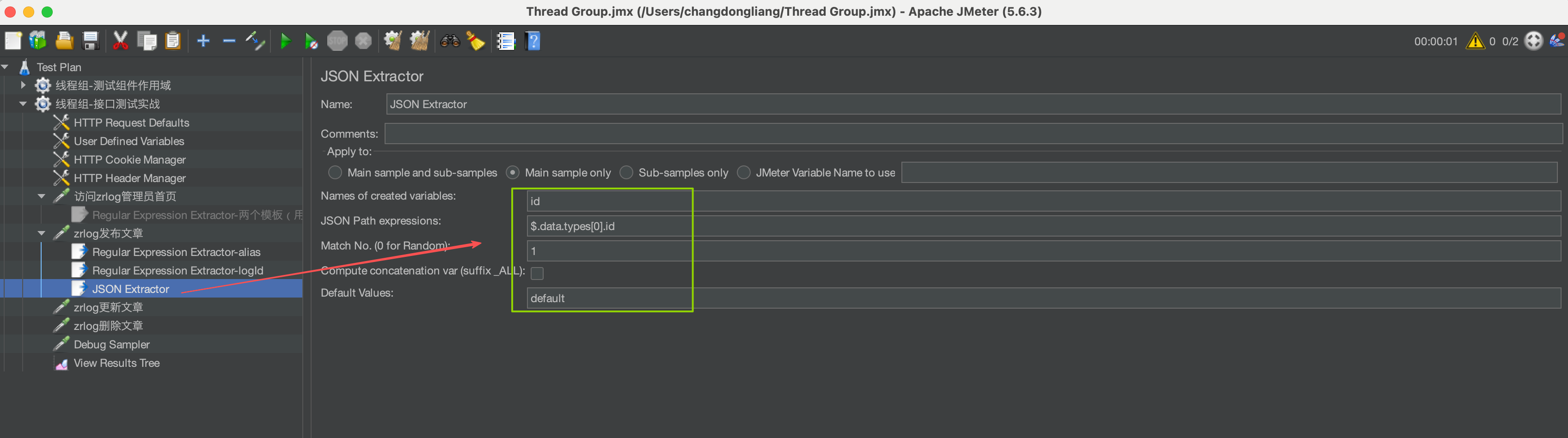The height and width of the screenshot is (438, 1568).
Task: Click the Match No. input field
Action: [x=1043, y=251]
